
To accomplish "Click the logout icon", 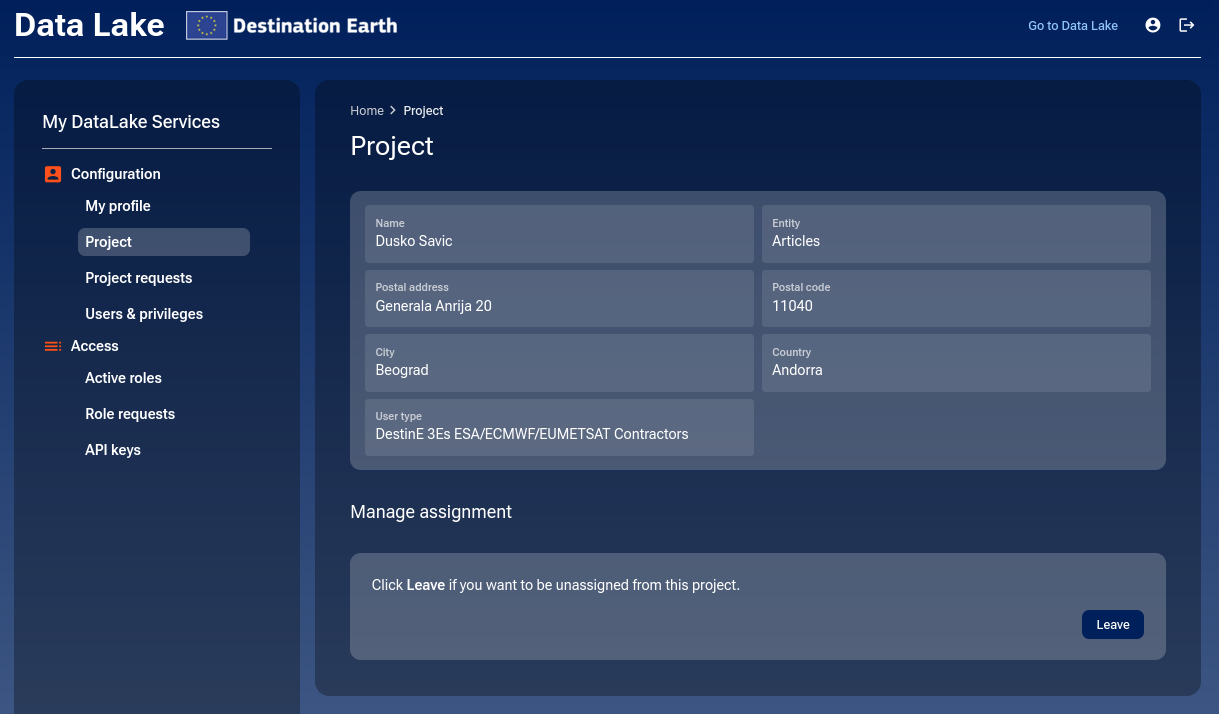I will (x=1187, y=25).
